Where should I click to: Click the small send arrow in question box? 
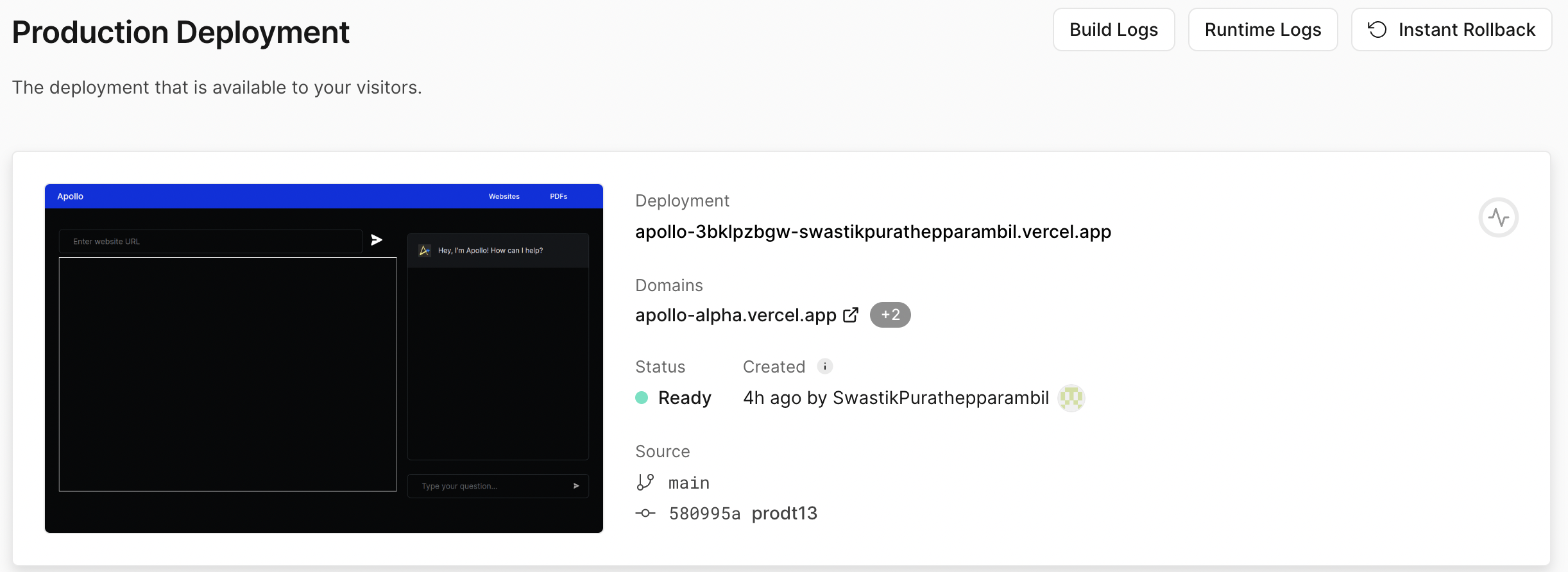(576, 486)
